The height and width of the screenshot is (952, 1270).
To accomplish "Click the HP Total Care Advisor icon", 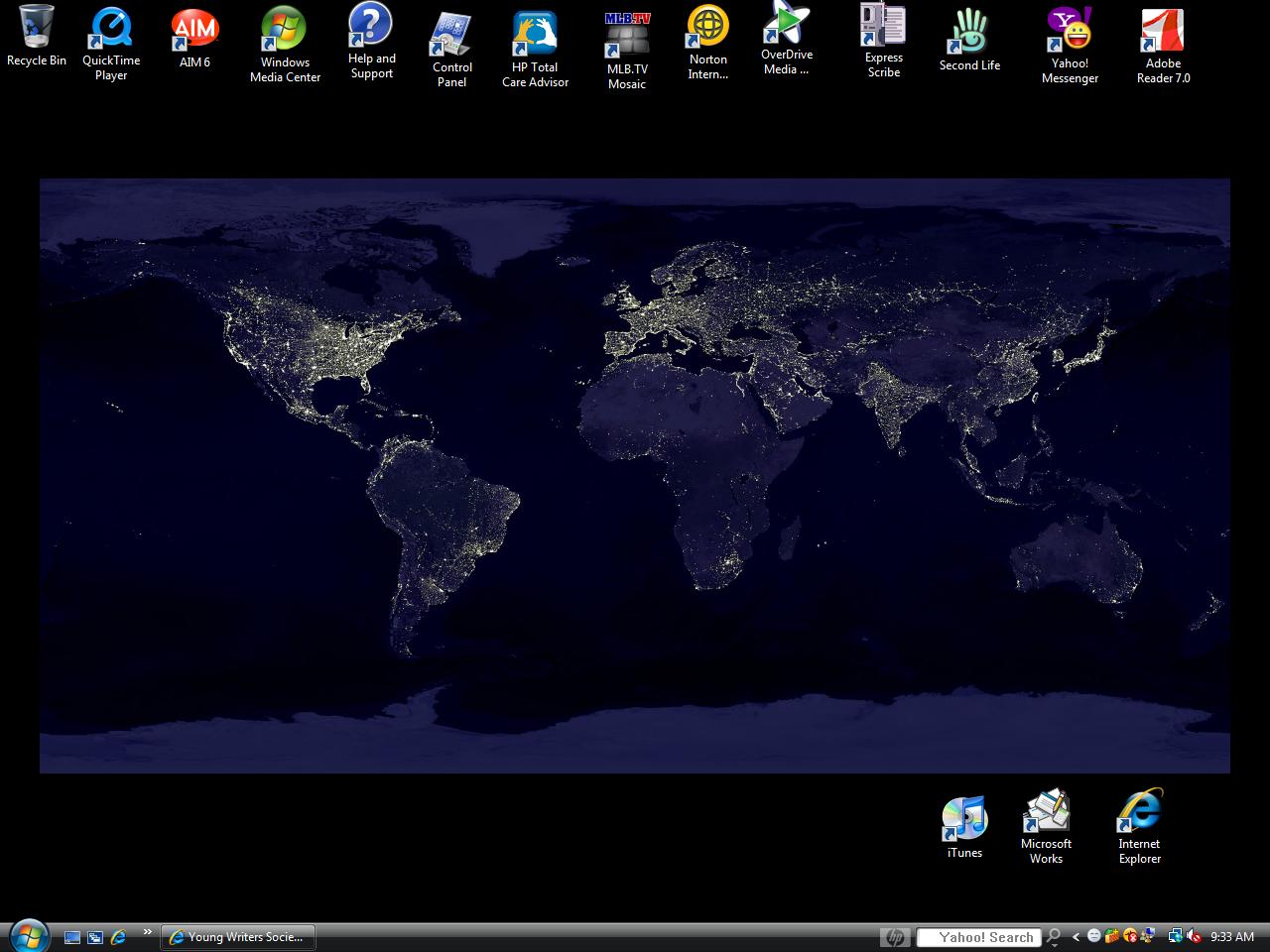I will pos(535,50).
